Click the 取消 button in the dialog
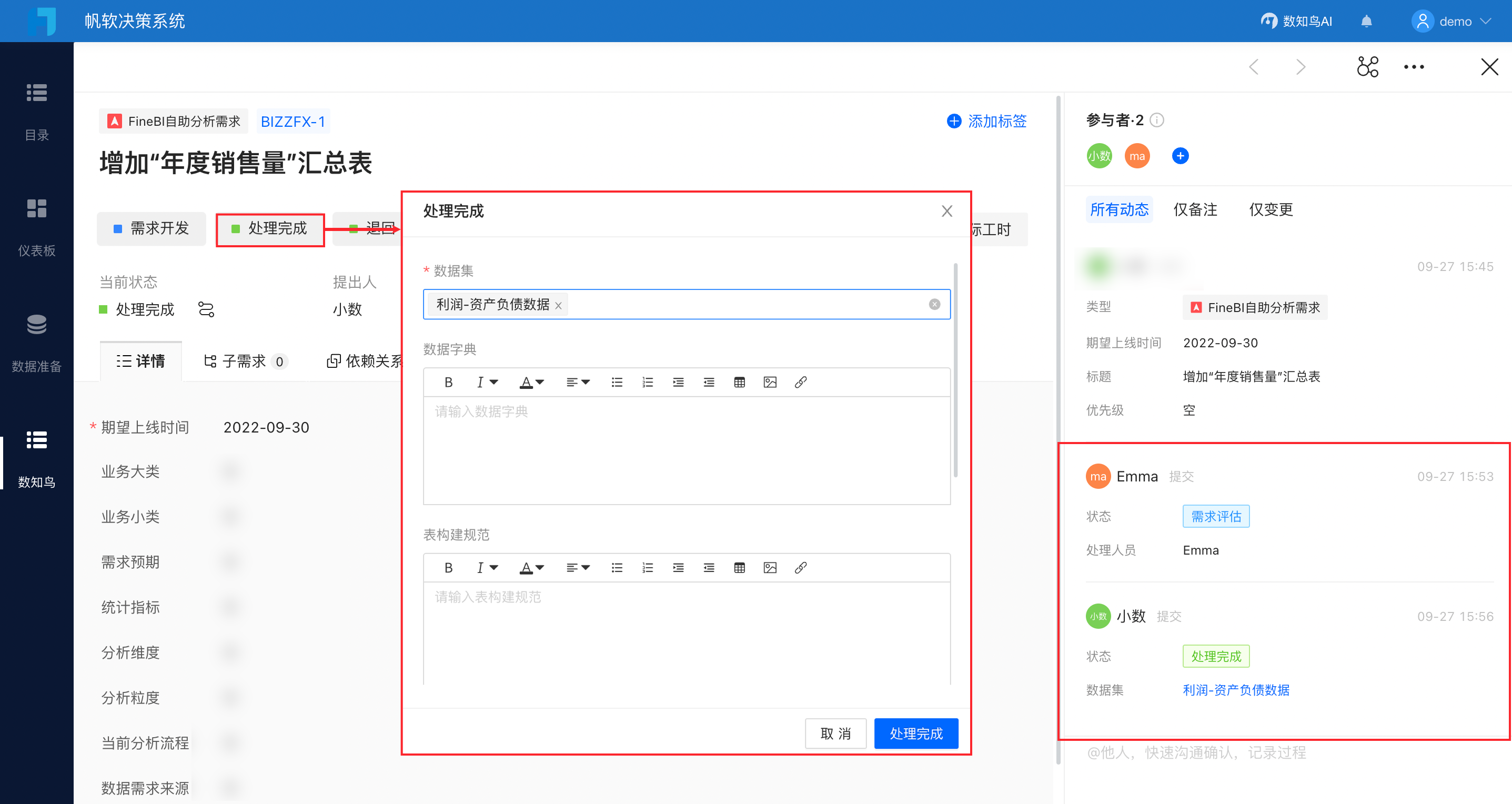1512x804 pixels. [x=835, y=733]
